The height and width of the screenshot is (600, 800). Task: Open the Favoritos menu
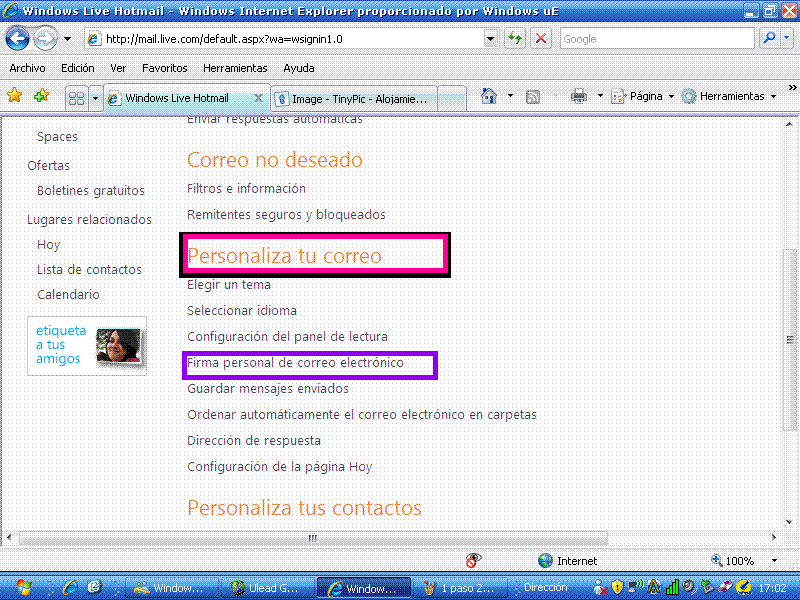tap(164, 68)
